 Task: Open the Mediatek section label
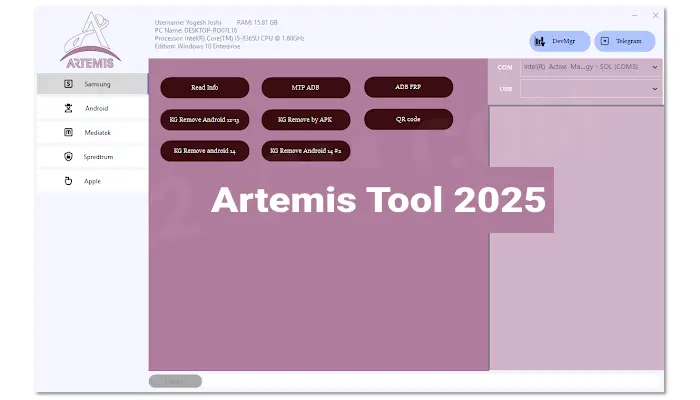pyautogui.click(x=97, y=133)
